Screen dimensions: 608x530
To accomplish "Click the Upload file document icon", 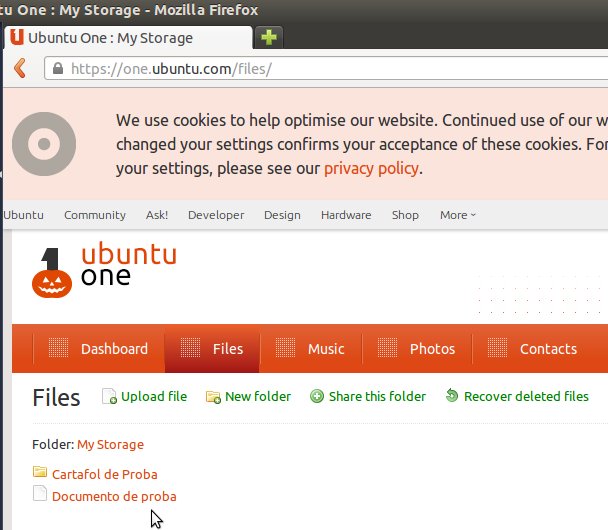I will point(109,396).
